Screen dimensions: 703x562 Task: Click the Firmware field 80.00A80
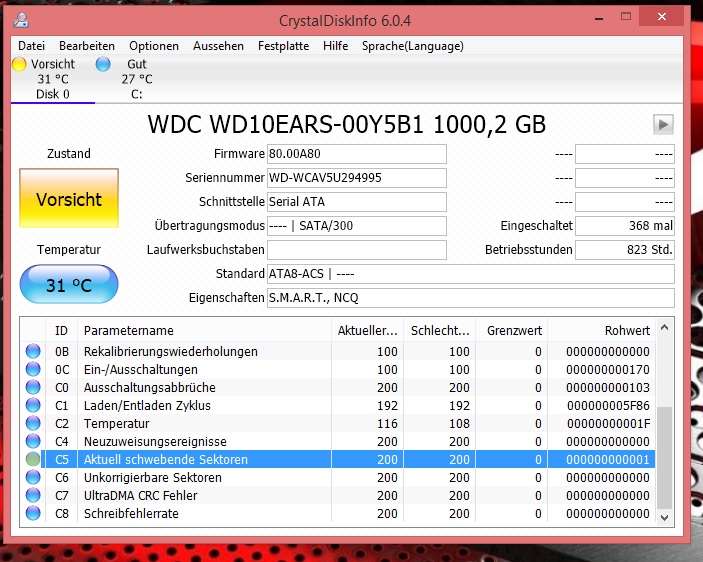(x=357, y=154)
